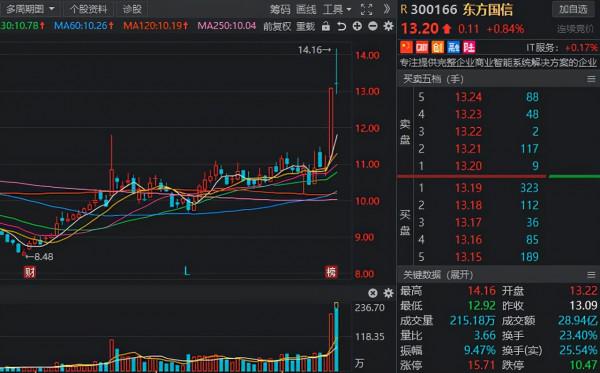Click the 涨停 15.71 value
Image resolution: width=600 pixels, height=373 pixels.
coord(482,365)
